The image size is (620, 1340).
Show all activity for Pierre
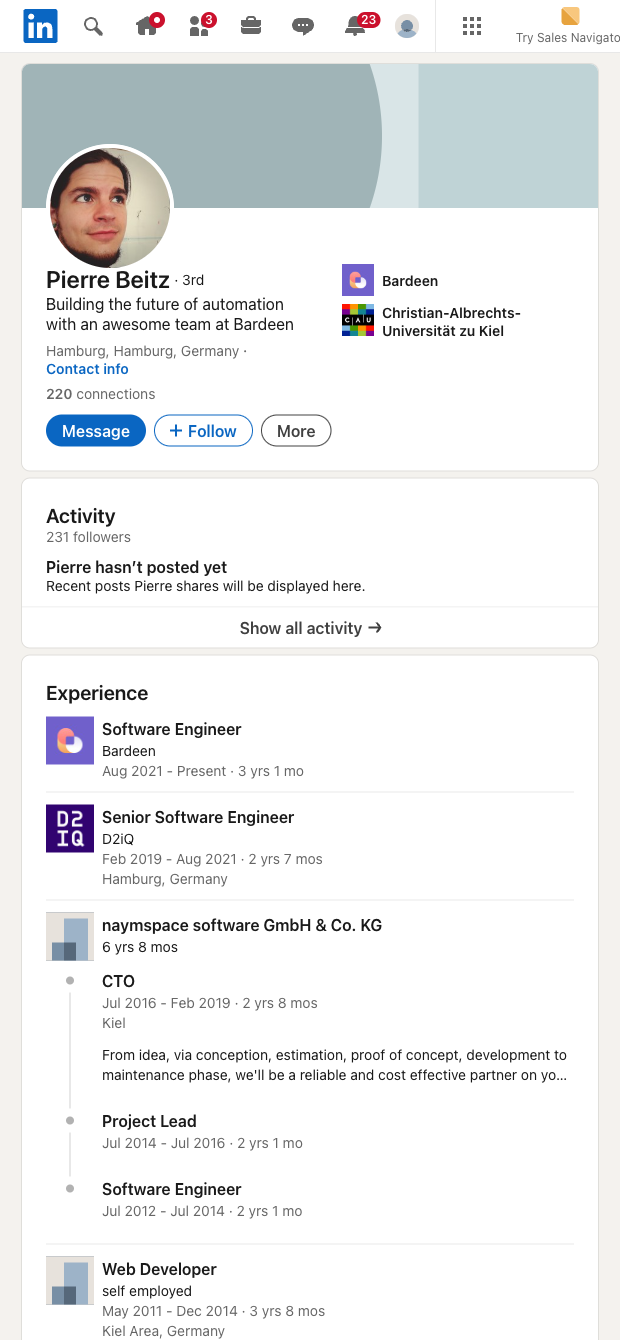[x=309, y=628]
